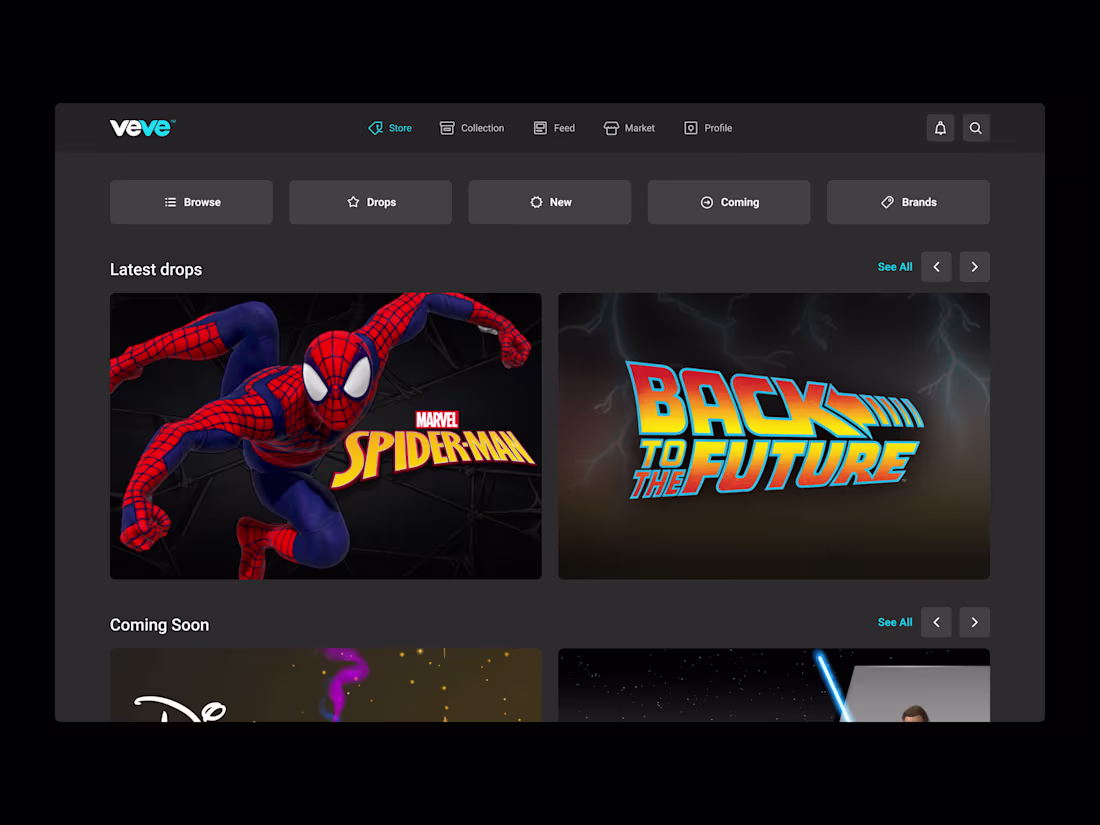This screenshot has width=1100, height=825.
Task: Click See All next to Coming Soon
Action: coord(894,622)
